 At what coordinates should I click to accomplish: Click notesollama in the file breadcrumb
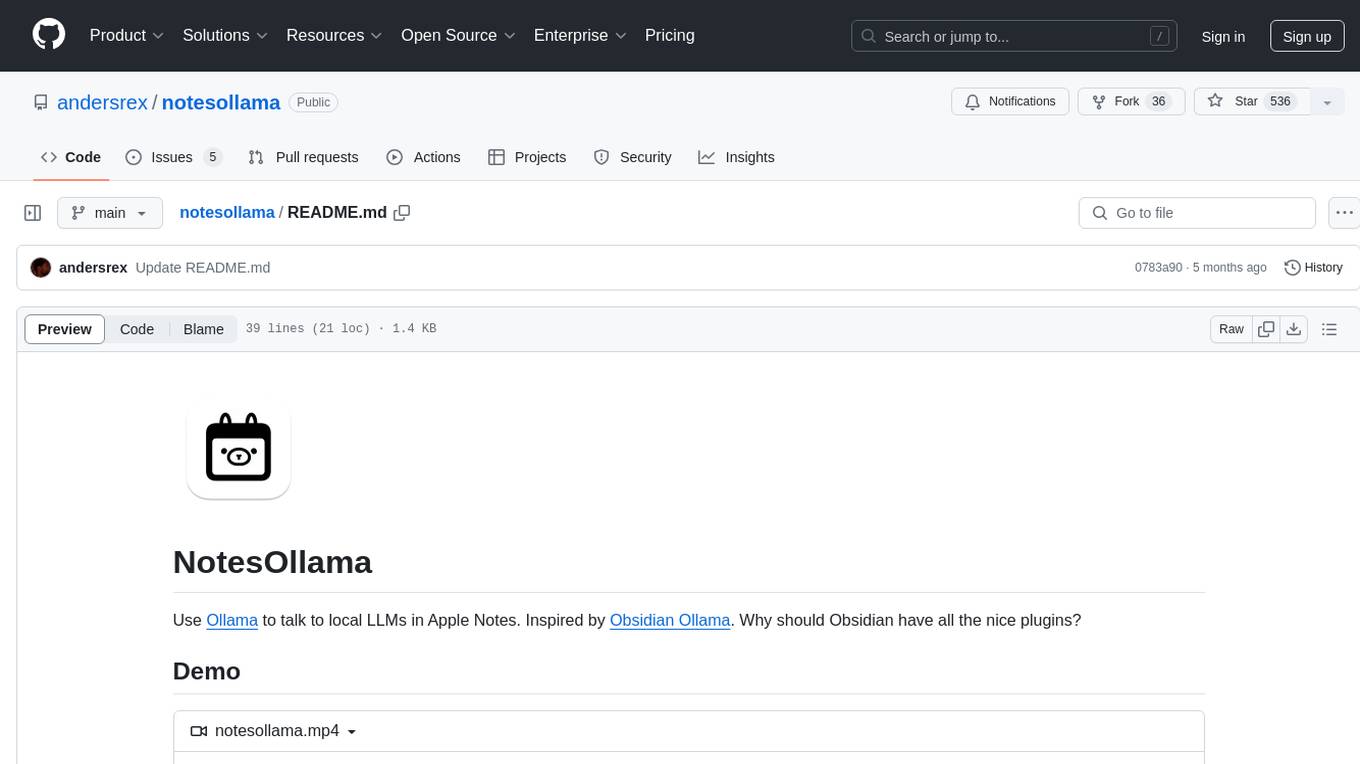coord(227,212)
